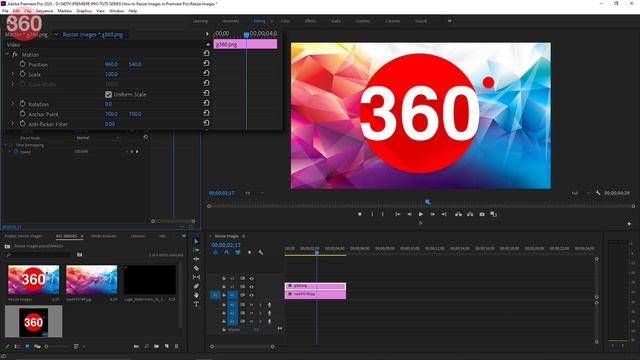This screenshot has height=360, width=640.
Task: Click the New Item icon in Project panel
Action: point(167,346)
